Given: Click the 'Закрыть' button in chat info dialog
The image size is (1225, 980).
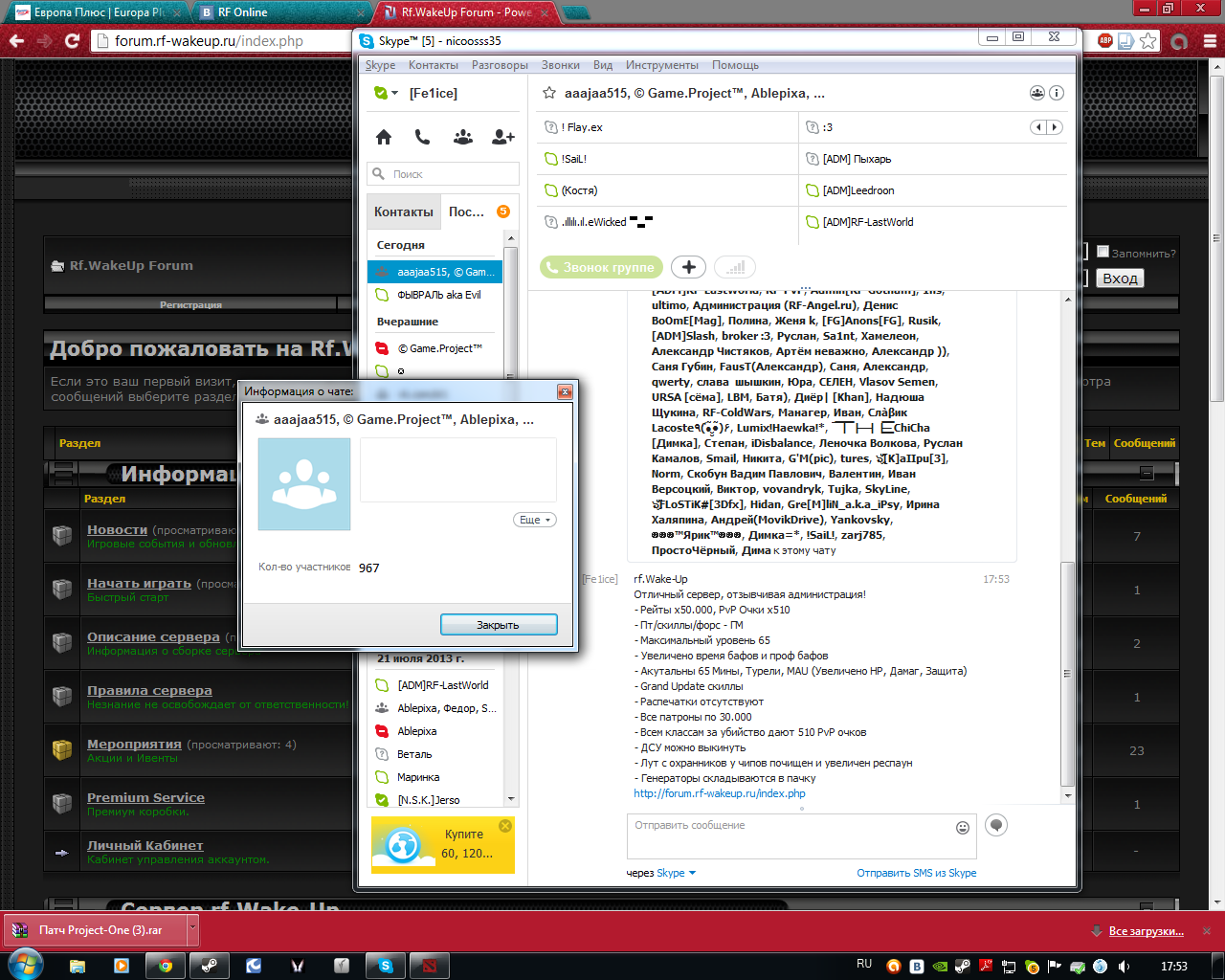Looking at the screenshot, I should 499,624.
